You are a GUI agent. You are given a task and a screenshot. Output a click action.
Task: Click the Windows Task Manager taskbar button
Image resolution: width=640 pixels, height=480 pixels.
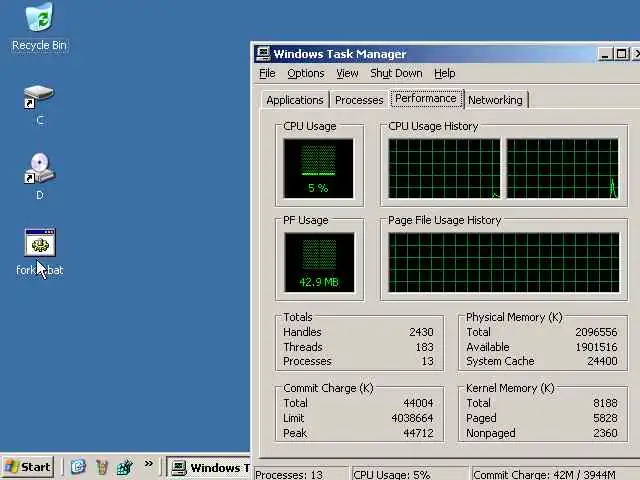click(x=209, y=467)
